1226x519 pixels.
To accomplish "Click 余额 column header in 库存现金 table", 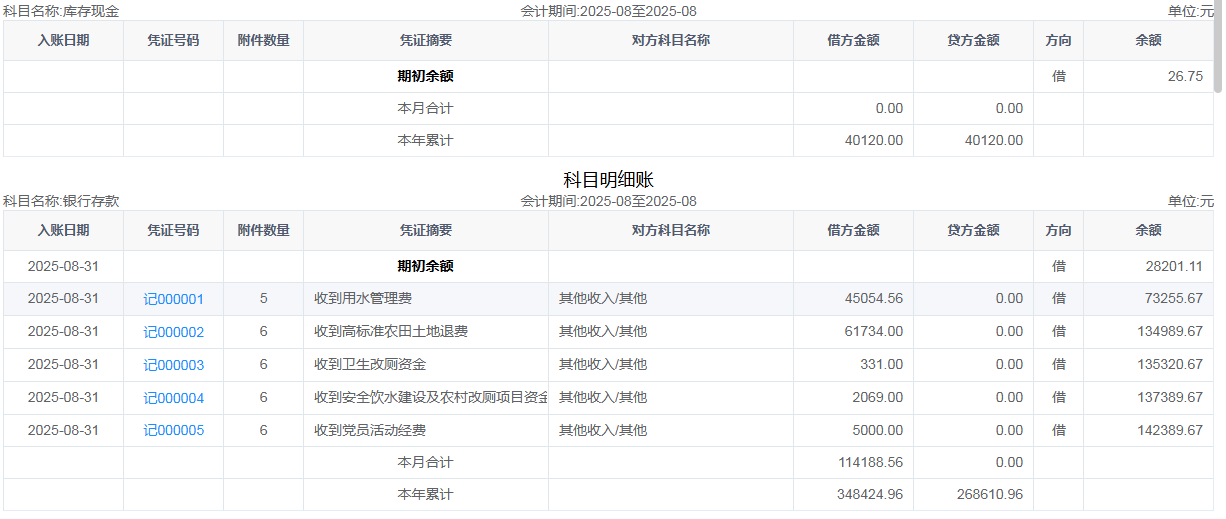I will click(x=1148, y=40).
